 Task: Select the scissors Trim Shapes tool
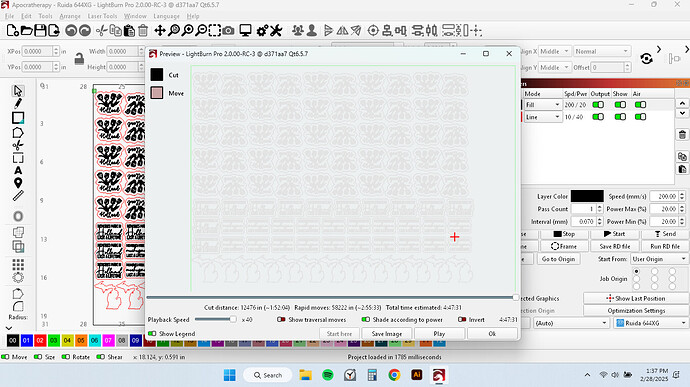(18, 145)
